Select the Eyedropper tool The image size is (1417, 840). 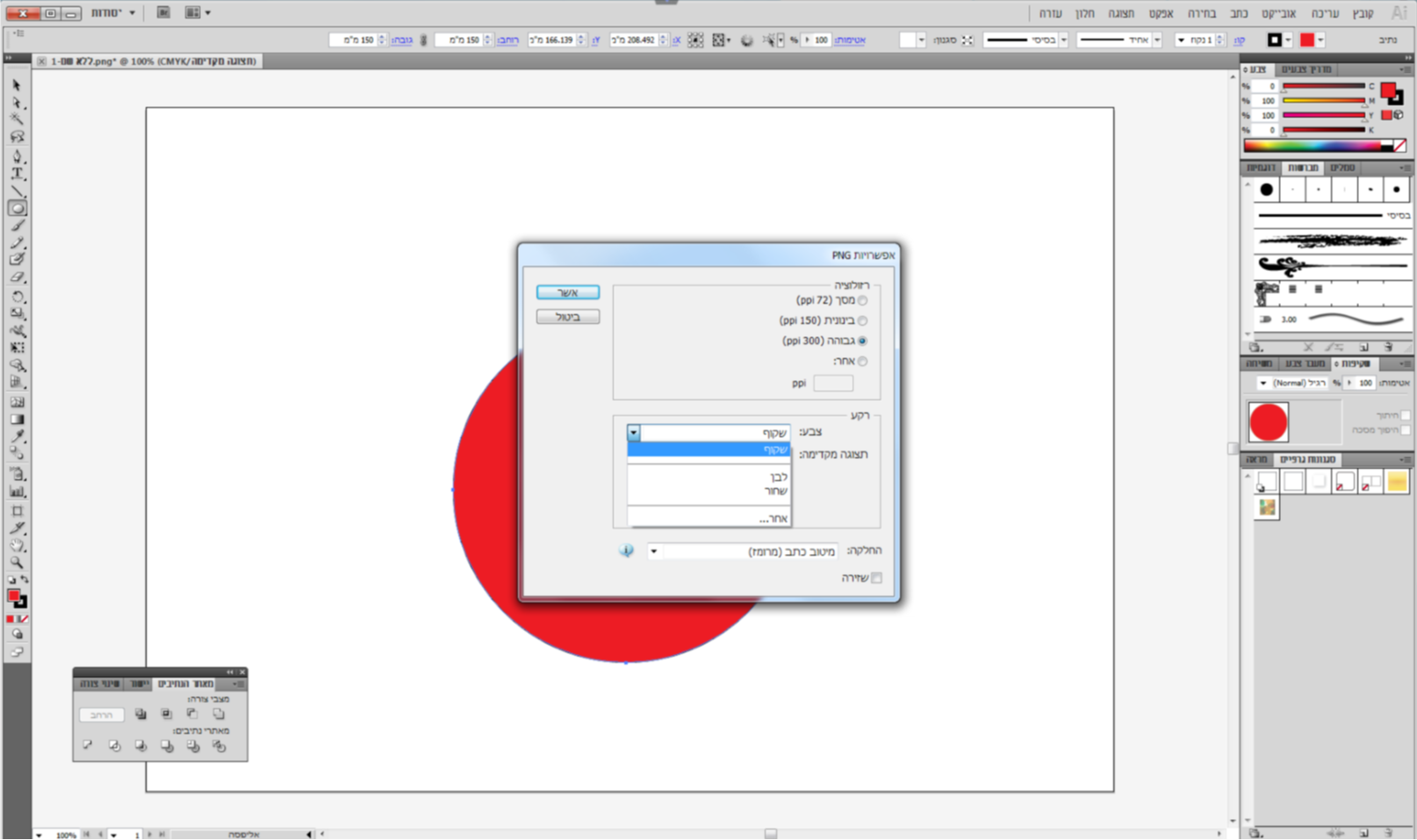pyautogui.click(x=17, y=436)
